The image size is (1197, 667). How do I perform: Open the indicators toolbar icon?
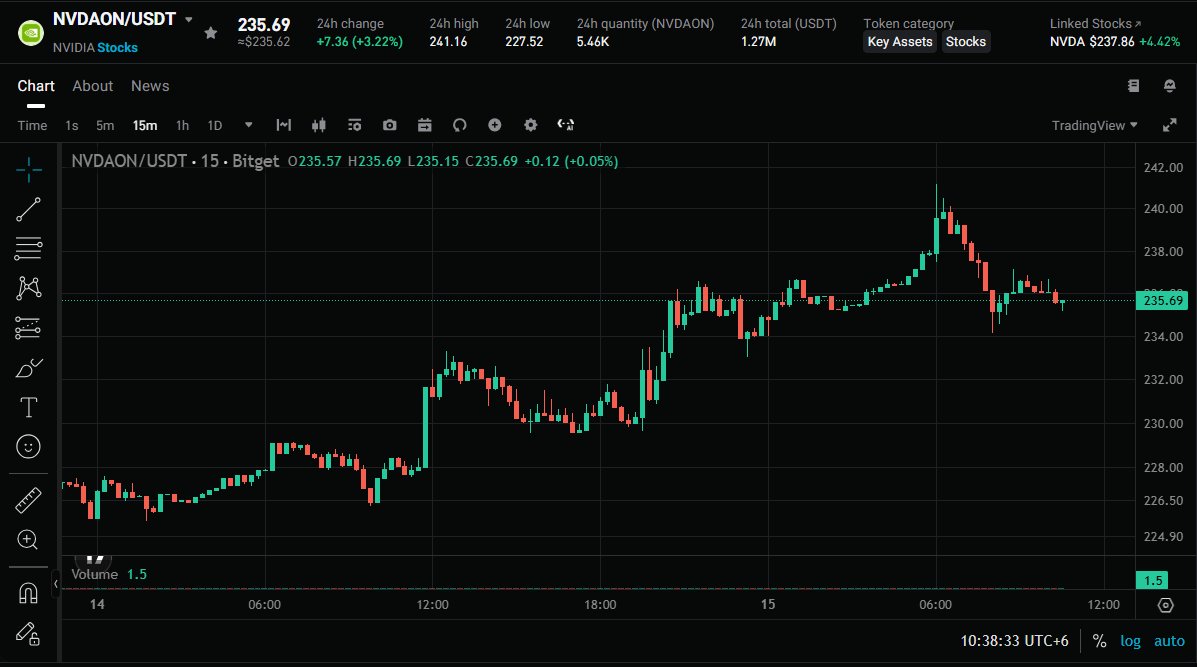[284, 125]
